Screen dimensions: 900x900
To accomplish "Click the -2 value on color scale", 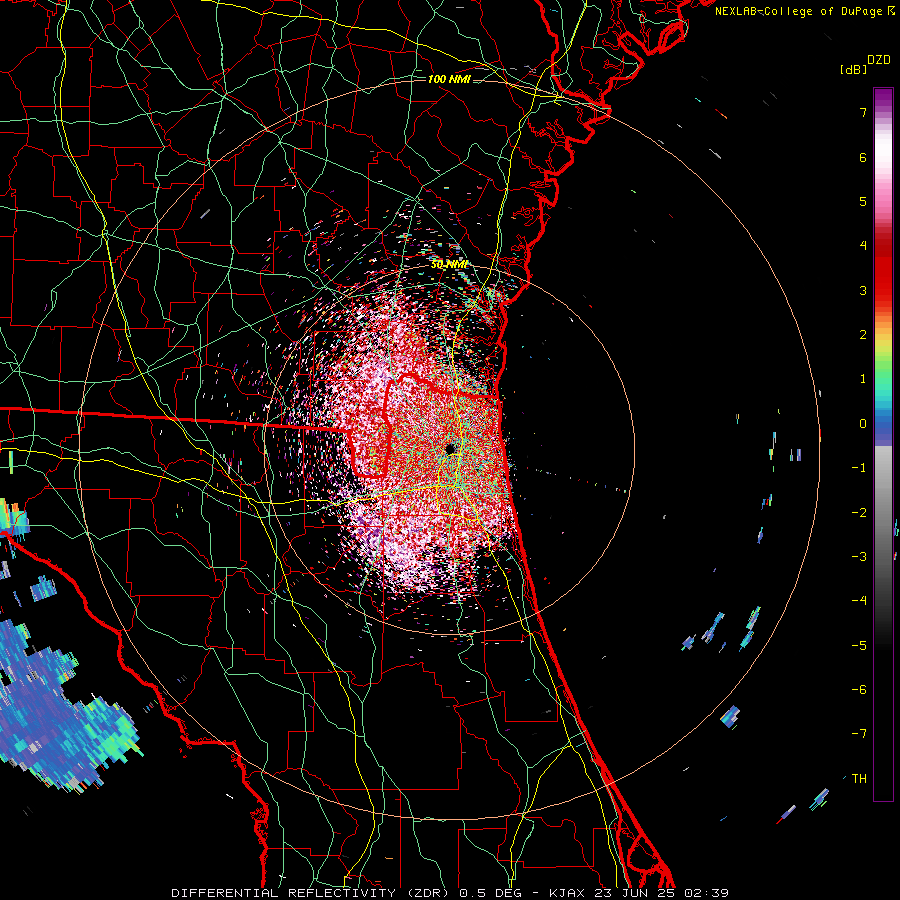I will point(859,513).
